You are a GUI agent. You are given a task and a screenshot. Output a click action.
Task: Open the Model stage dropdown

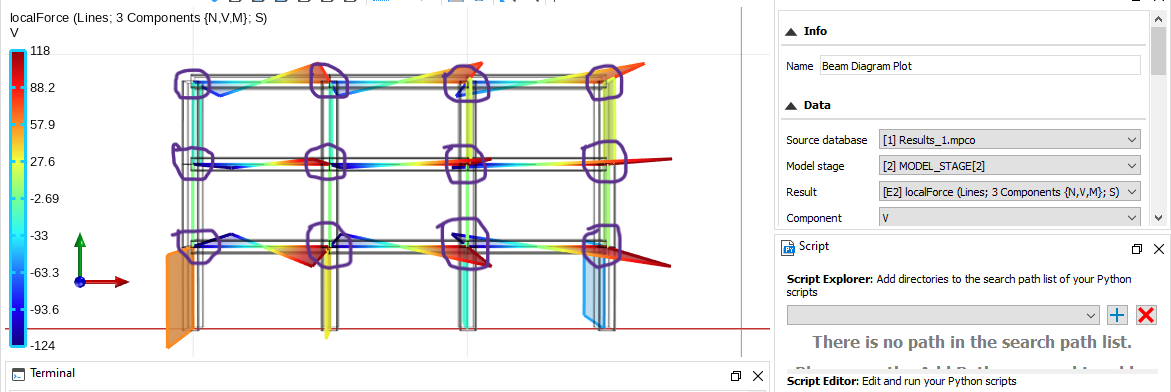pos(1010,166)
